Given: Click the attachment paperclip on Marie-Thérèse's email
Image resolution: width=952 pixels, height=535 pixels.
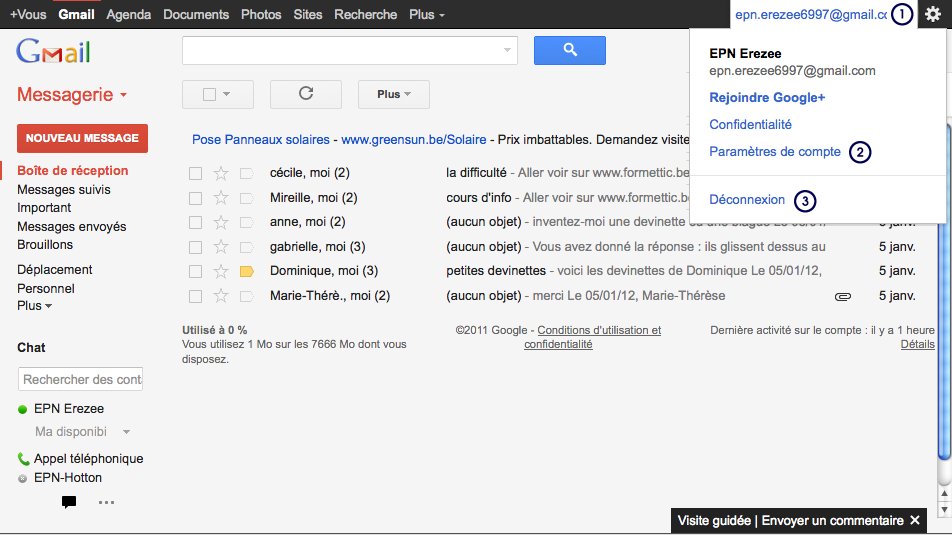Looking at the screenshot, I should coord(843,296).
